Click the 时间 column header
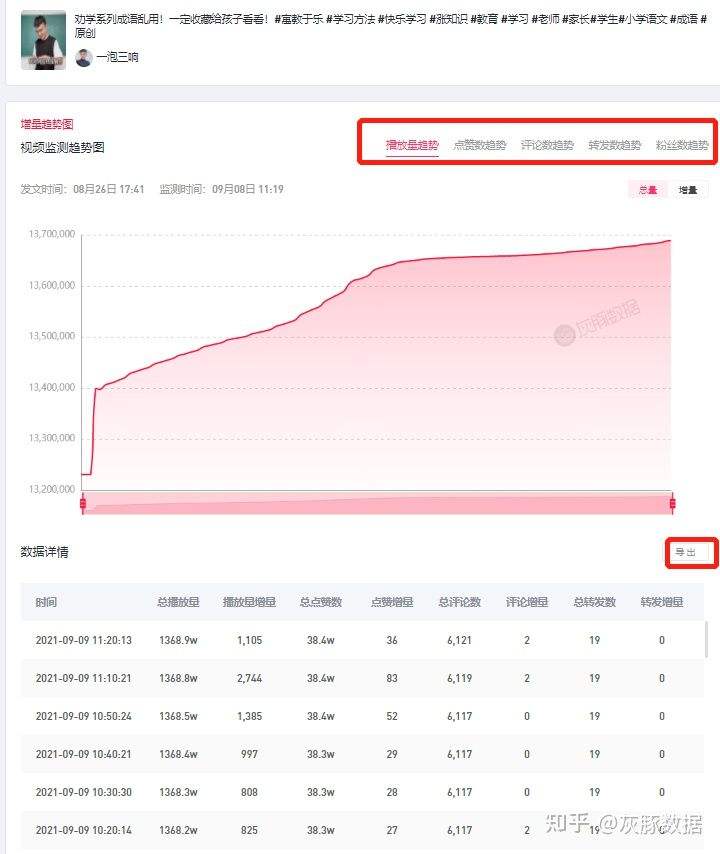720x854 pixels. 46,602
